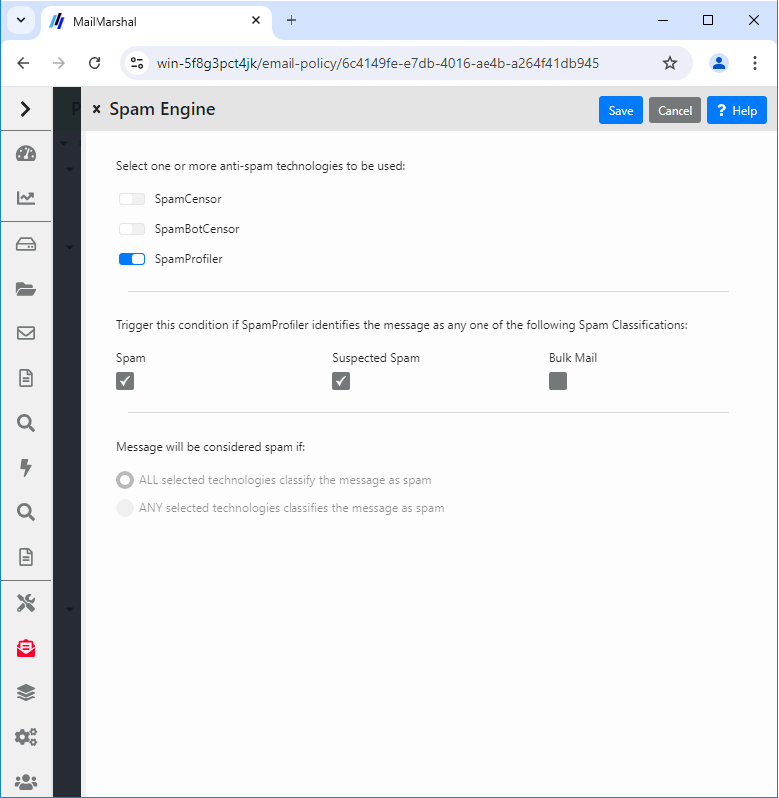The height and width of the screenshot is (798, 779).
Task: Open a new browser tab
Action: click(291, 20)
